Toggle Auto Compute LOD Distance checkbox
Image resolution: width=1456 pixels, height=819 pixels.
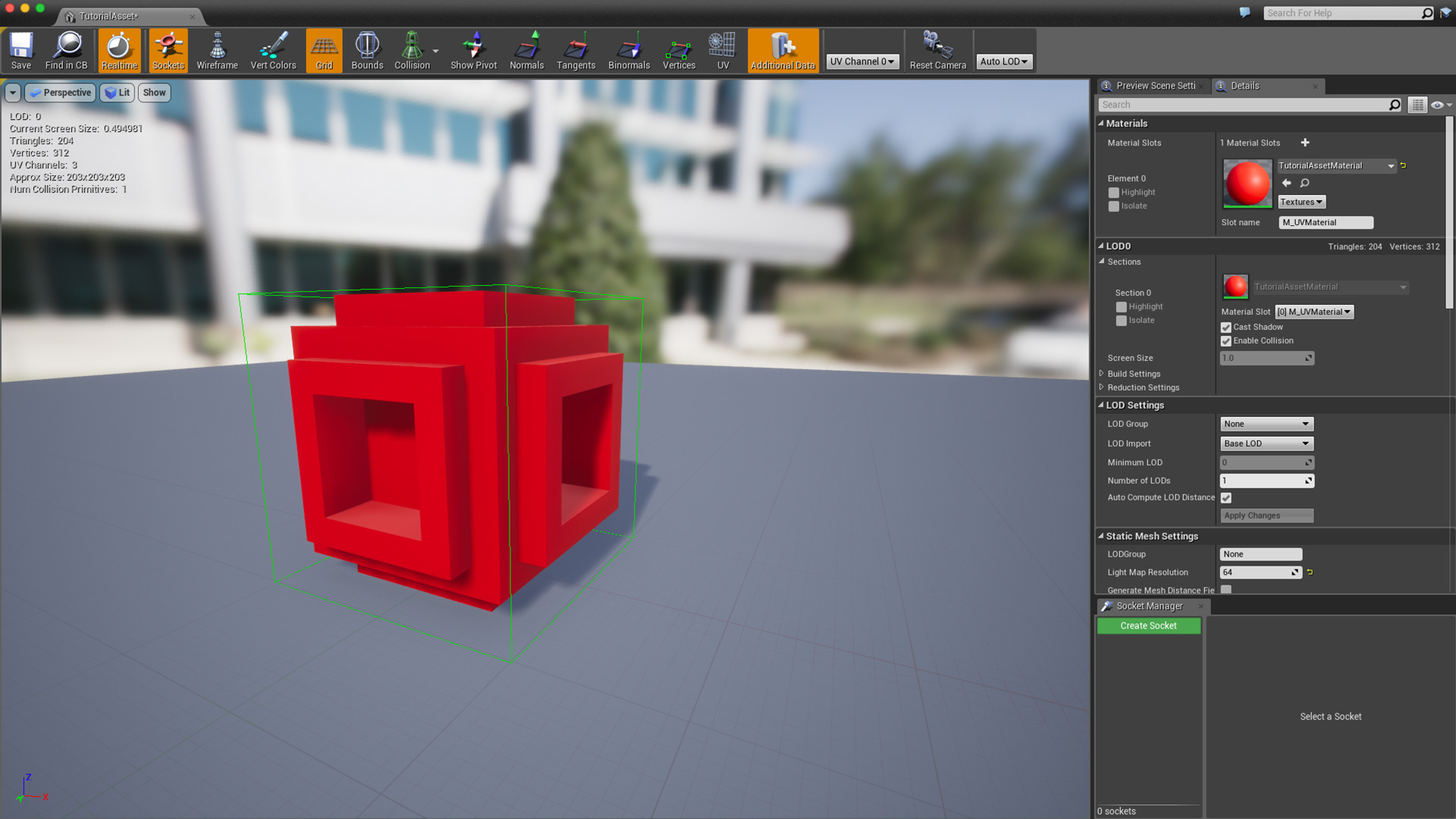[1226, 497]
